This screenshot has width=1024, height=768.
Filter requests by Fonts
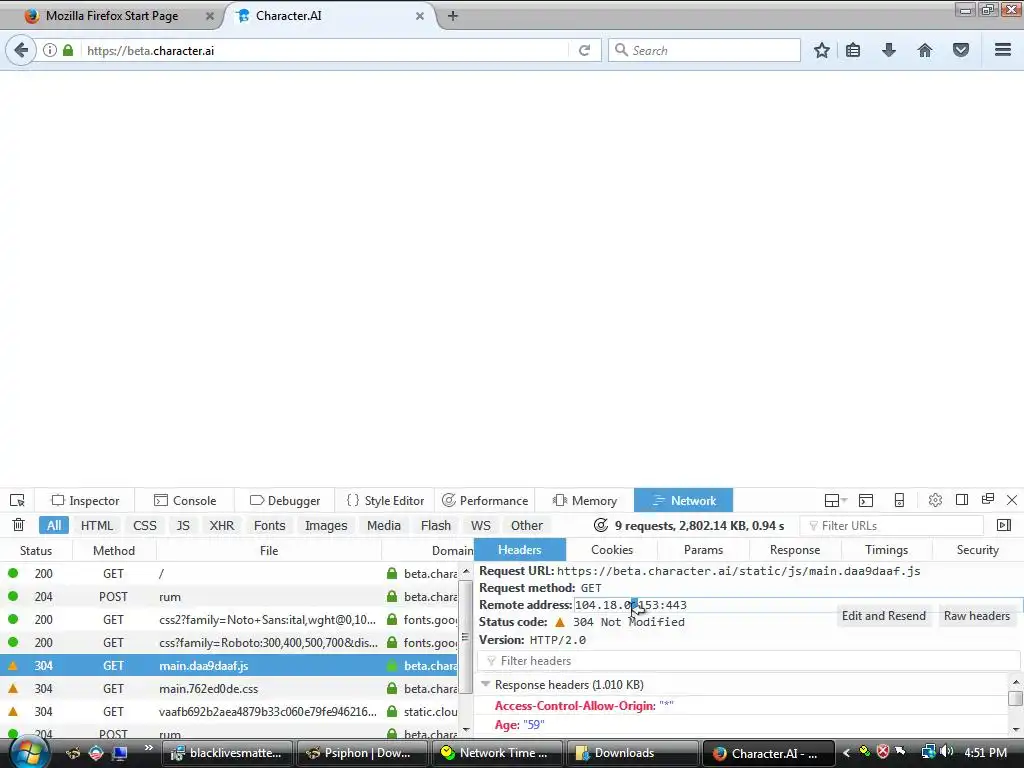pos(269,525)
